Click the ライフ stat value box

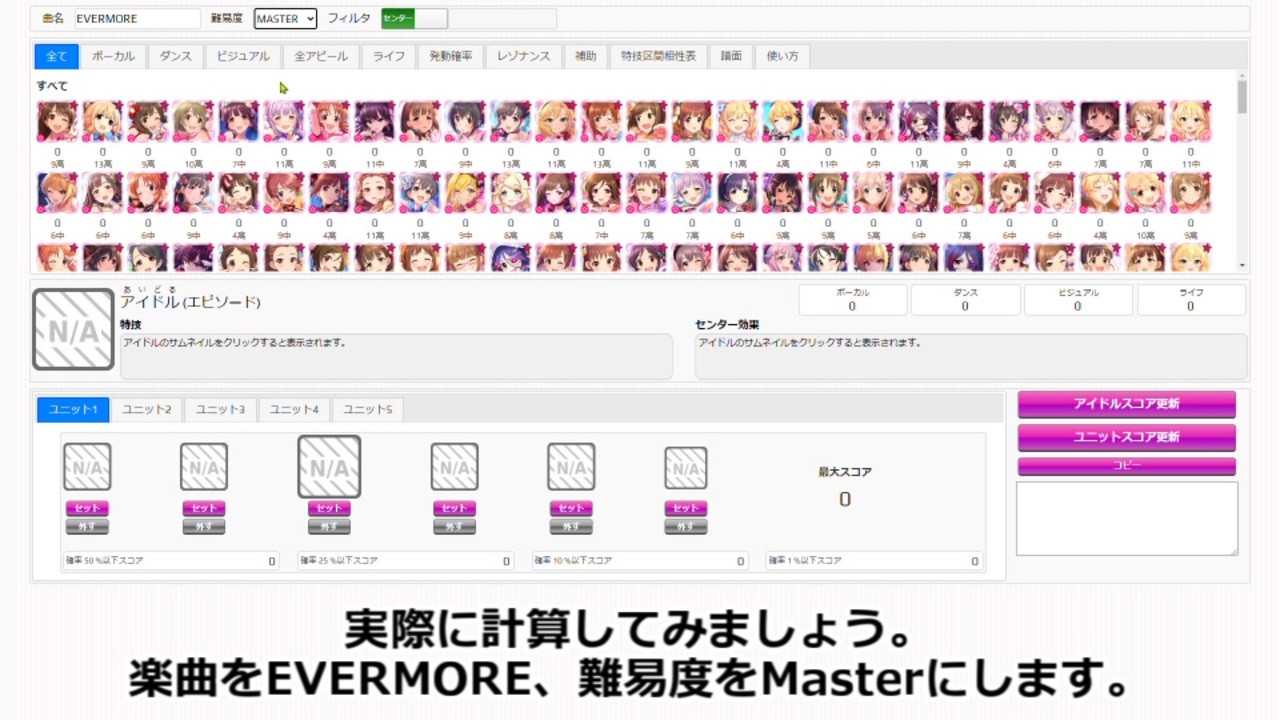[1191, 300]
